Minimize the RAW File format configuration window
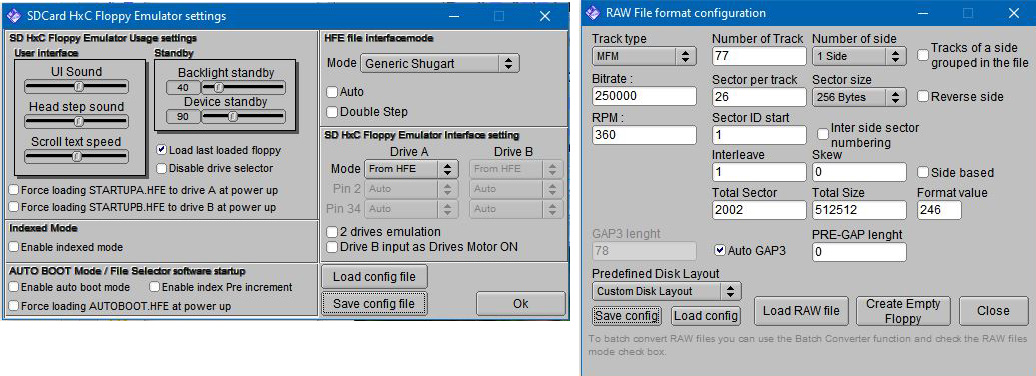Viewport: 1036px width, 376px height. (x=922, y=13)
